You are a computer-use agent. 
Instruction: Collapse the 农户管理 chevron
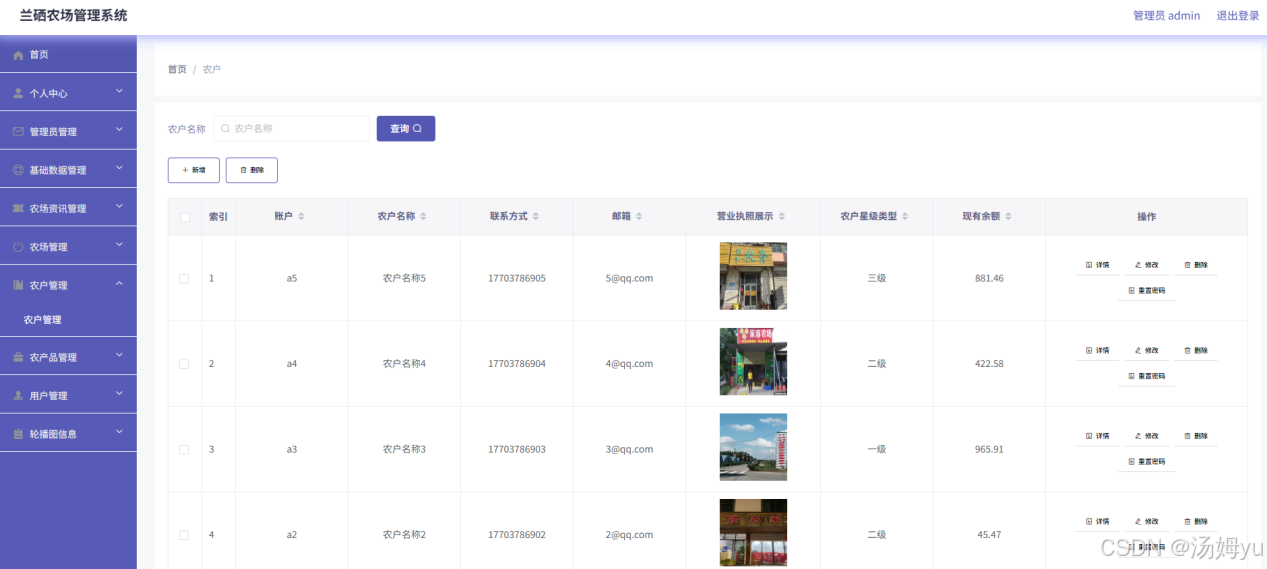119,284
